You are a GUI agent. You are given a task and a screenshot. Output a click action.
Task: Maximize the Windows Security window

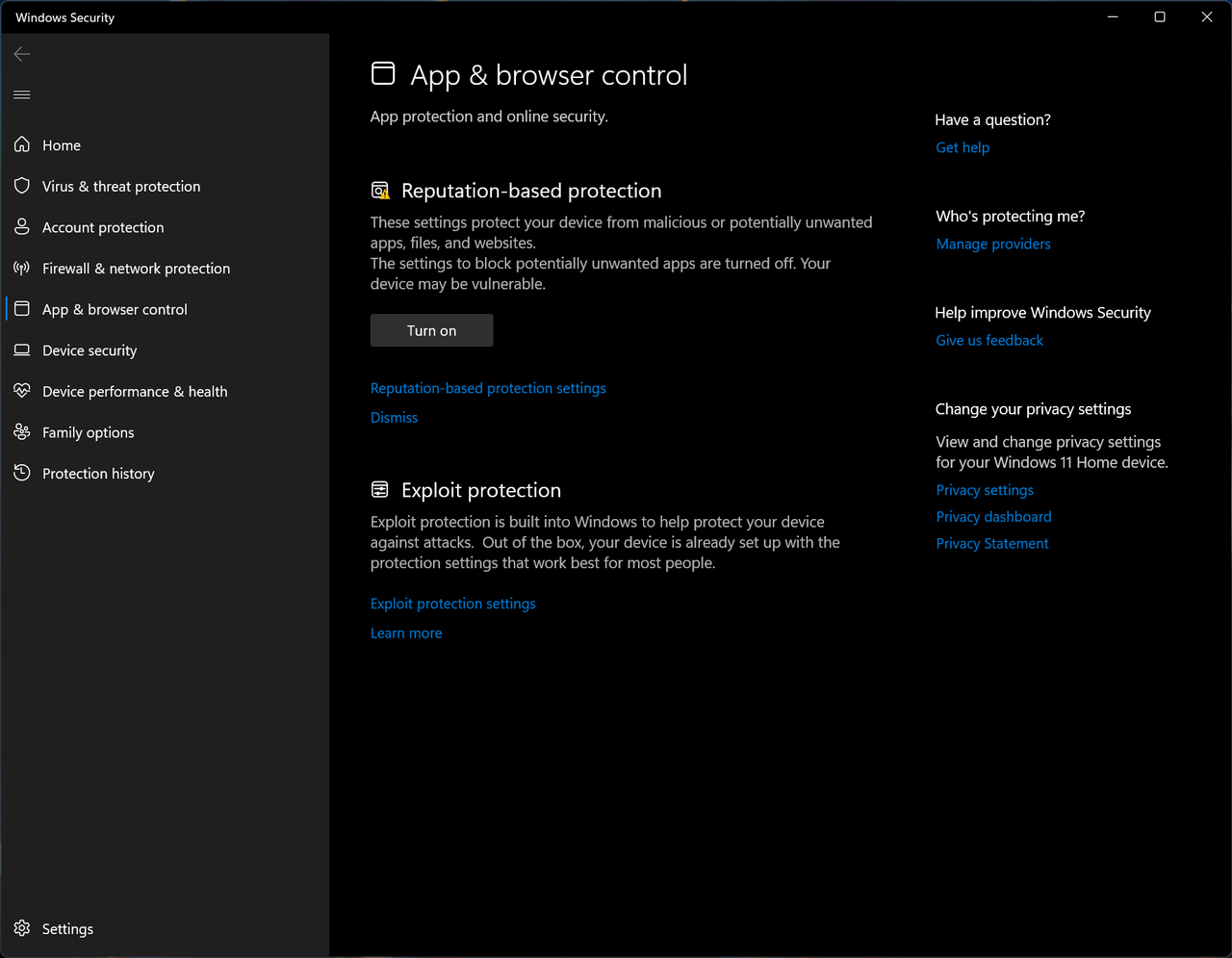(1160, 17)
